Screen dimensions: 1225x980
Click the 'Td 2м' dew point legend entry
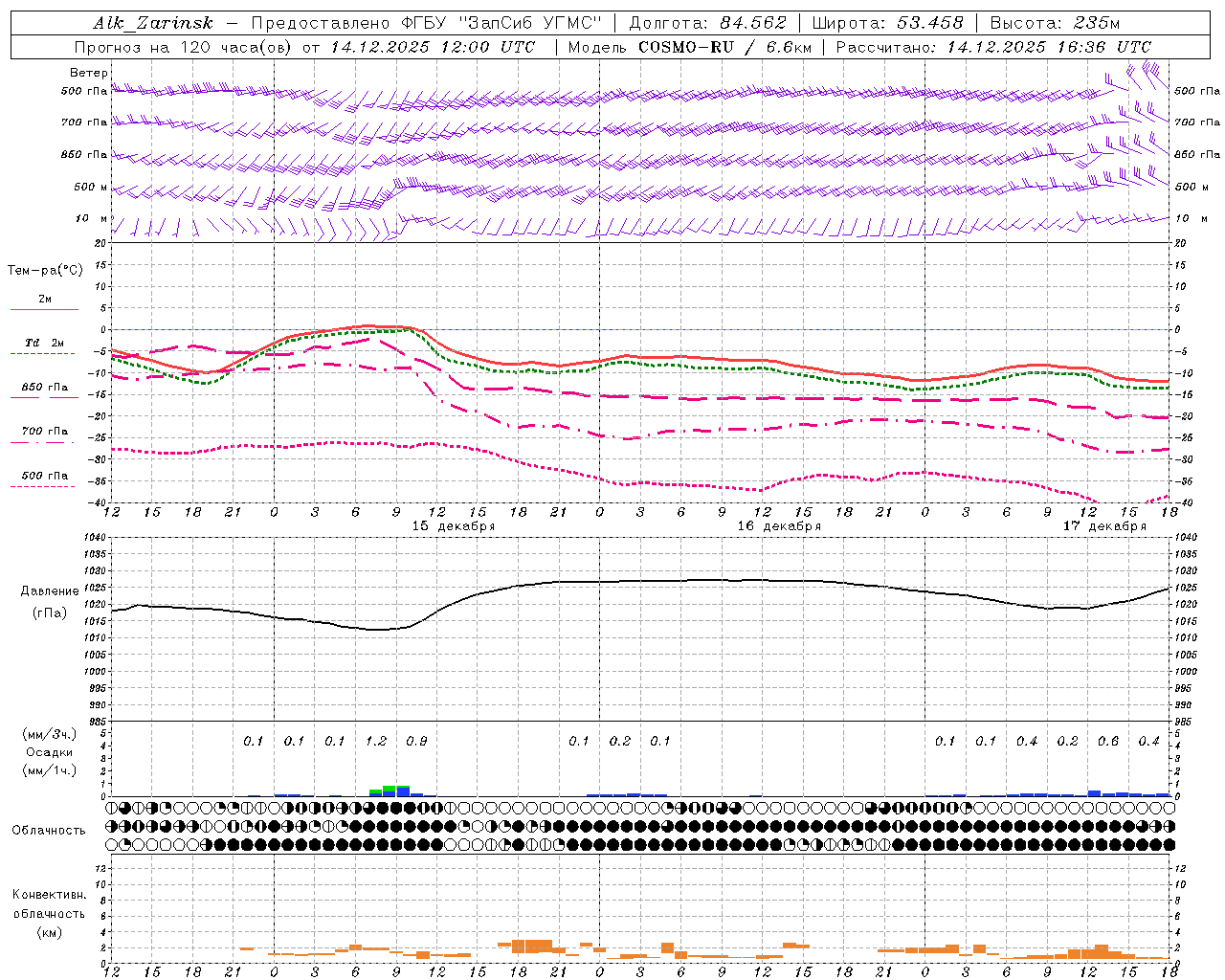tap(44, 347)
